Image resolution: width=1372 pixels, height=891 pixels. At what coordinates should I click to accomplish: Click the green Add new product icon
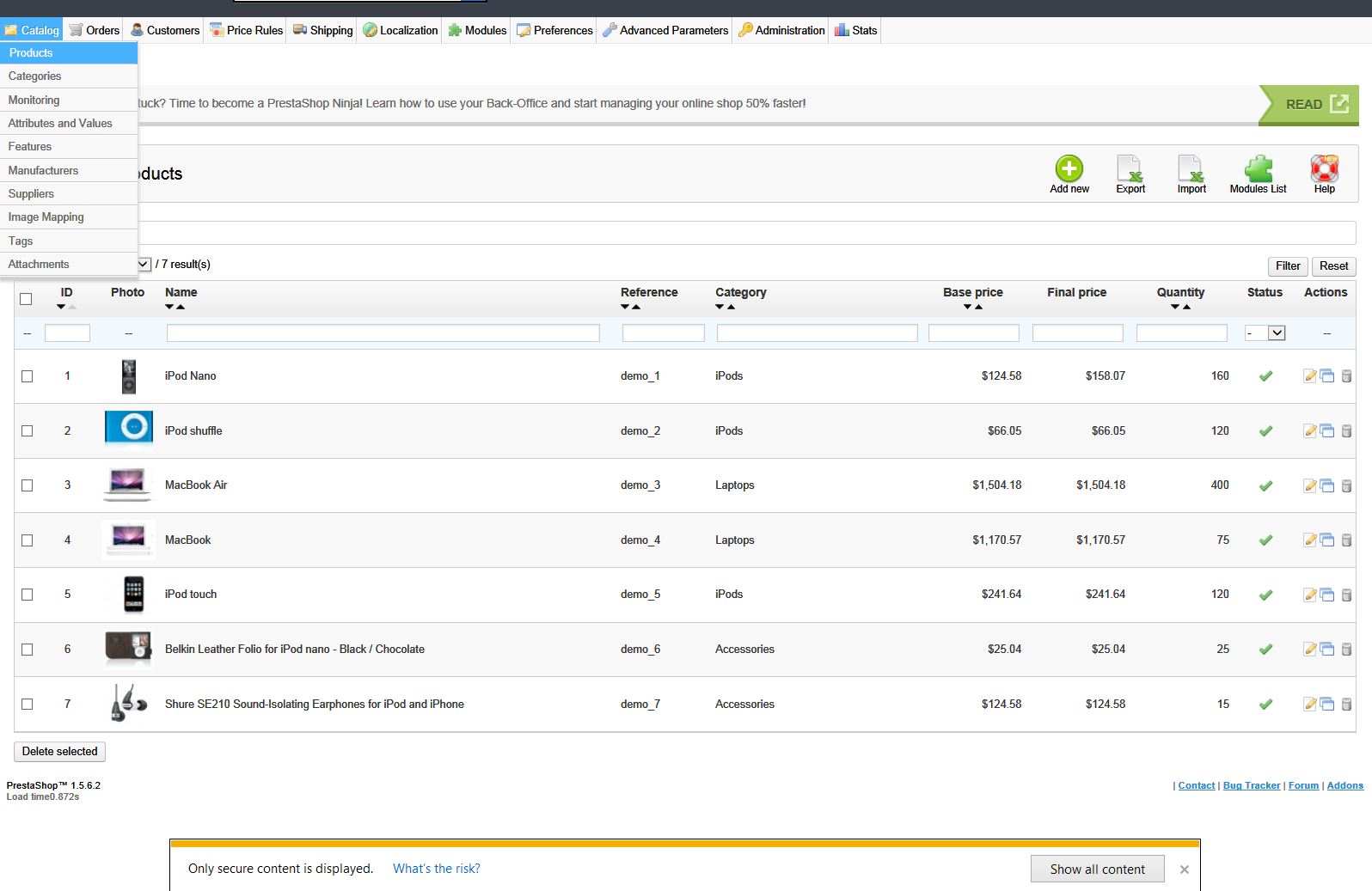(x=1069, y=168)
